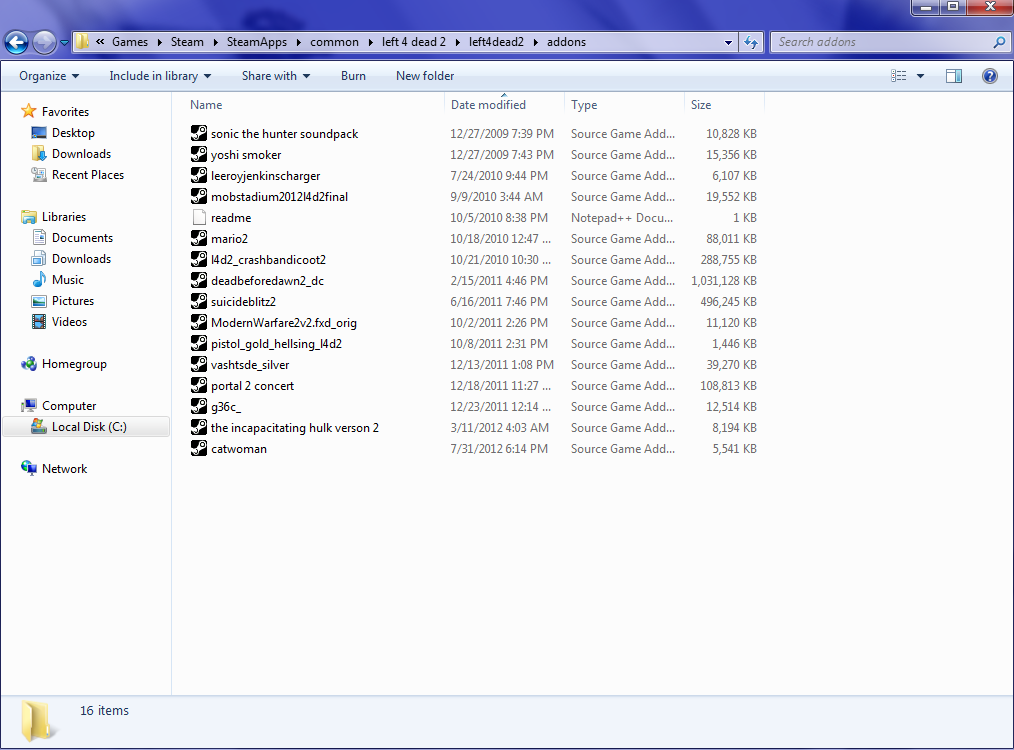Select Libraries in navigation pane
1014x750 pixels.
(x=64, y=217)
